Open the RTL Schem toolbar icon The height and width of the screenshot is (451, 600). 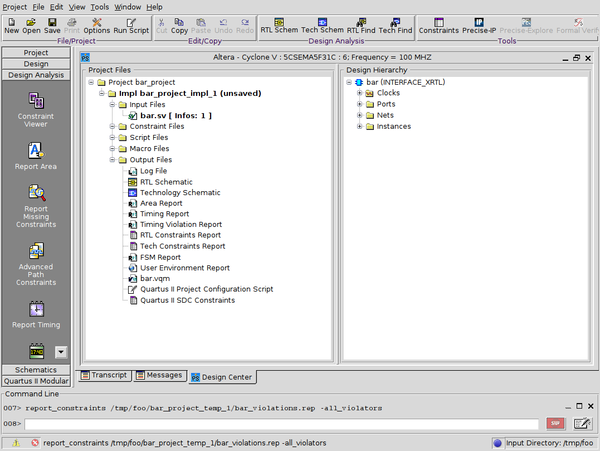(278, 25)
